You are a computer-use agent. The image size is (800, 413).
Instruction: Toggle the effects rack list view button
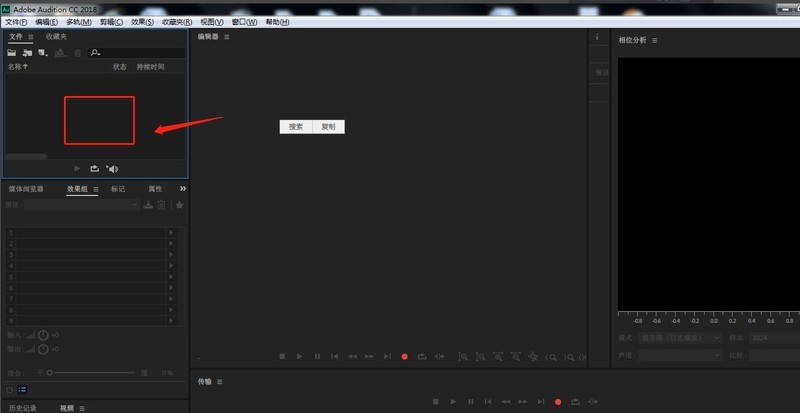22,389
